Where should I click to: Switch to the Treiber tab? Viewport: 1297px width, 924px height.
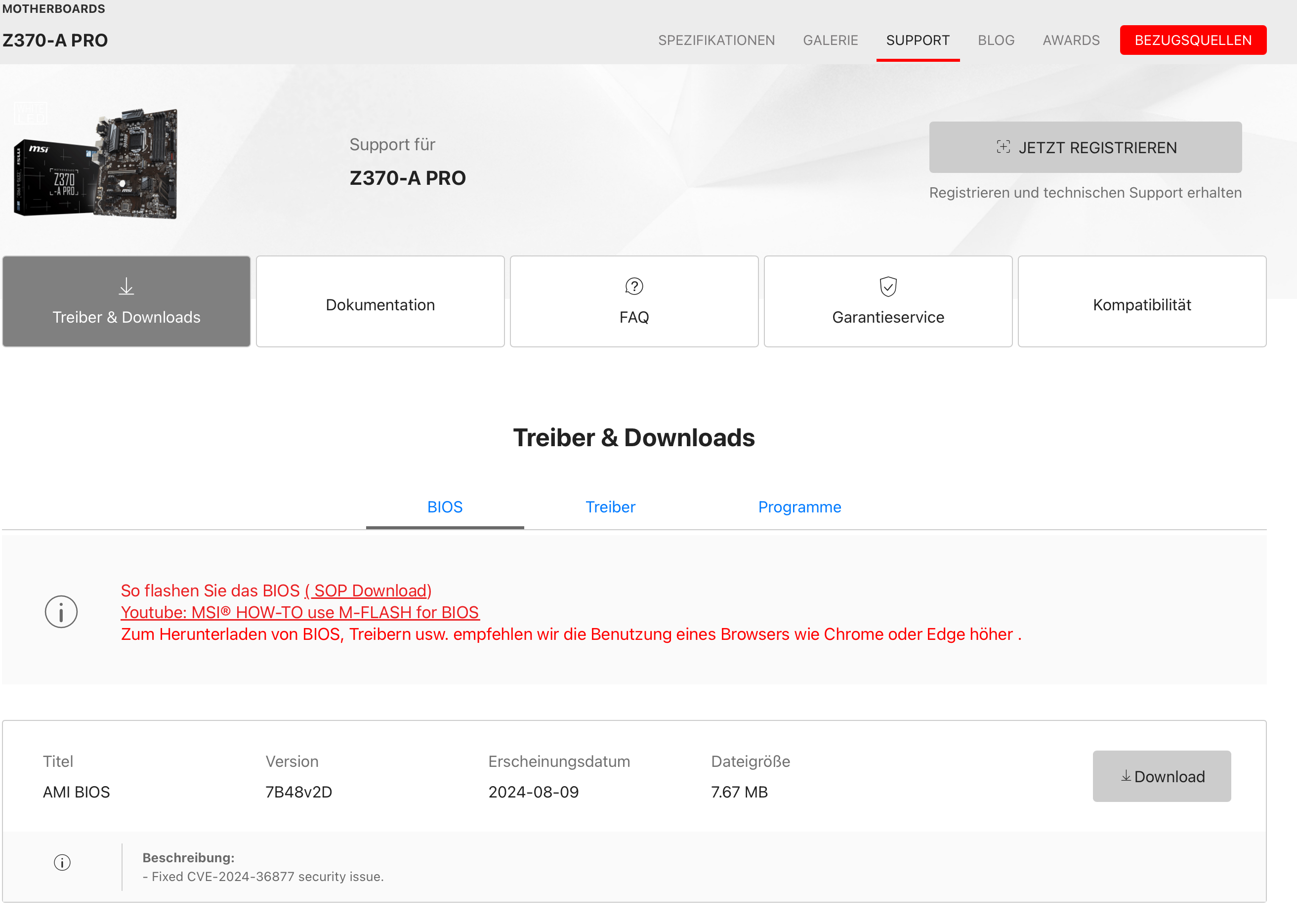coord(610,507)
